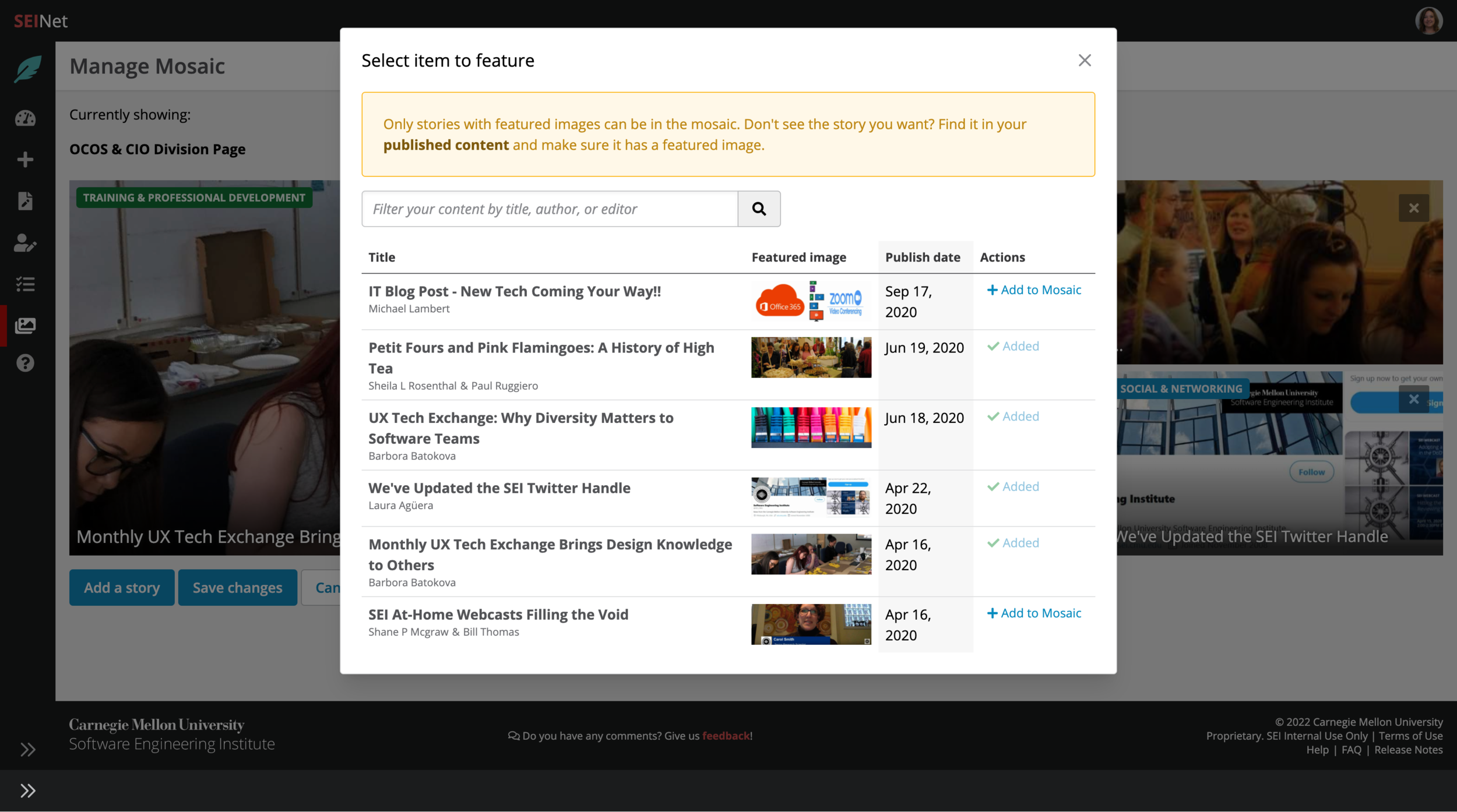Open the feedback link in footer
Image resolution: width=1457 pixels, height=812 pixels.
click(726, 736)
